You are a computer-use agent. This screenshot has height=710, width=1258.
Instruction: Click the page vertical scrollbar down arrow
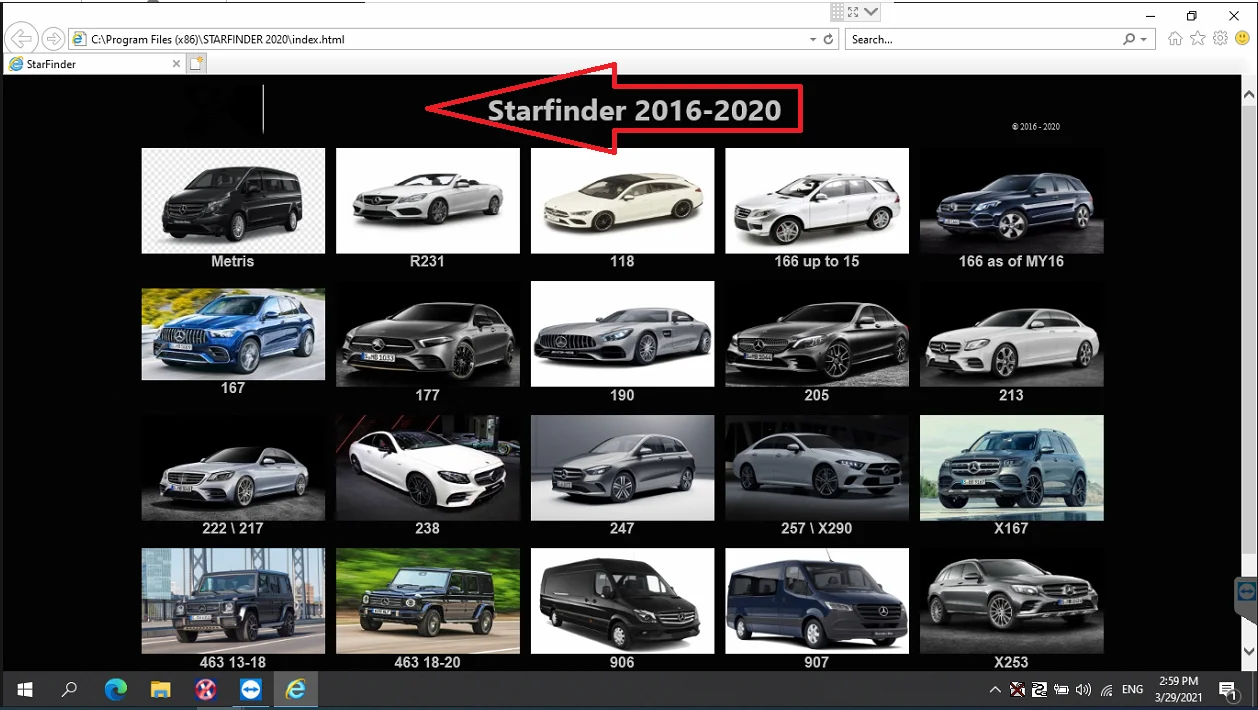[x=1248, y=651]
